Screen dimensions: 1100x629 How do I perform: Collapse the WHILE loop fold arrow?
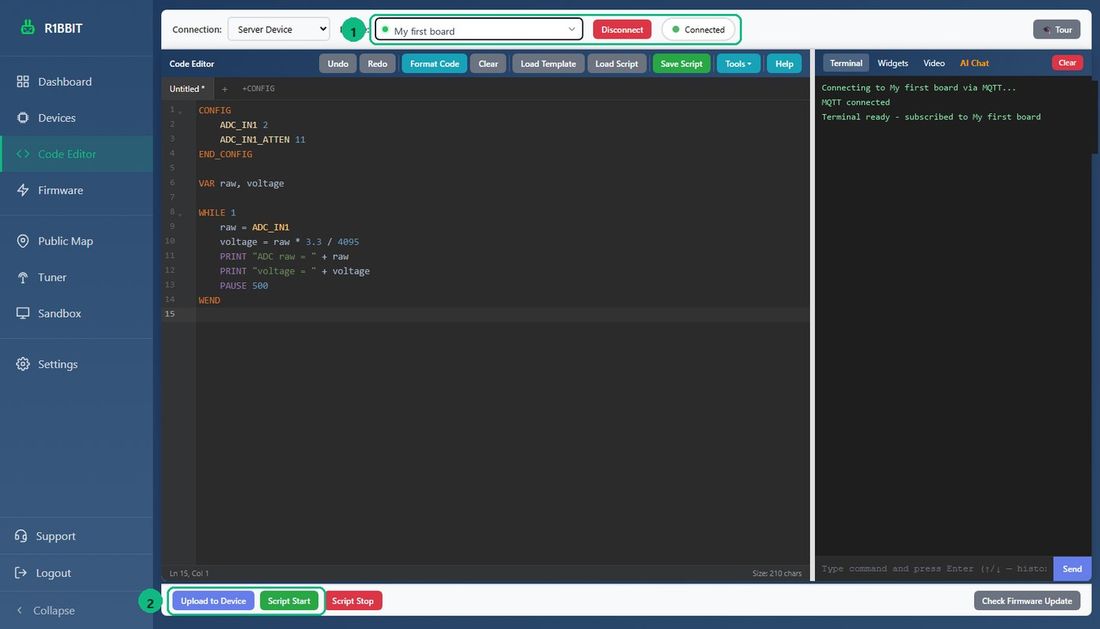pyautogui.click(x=180, y=213)
